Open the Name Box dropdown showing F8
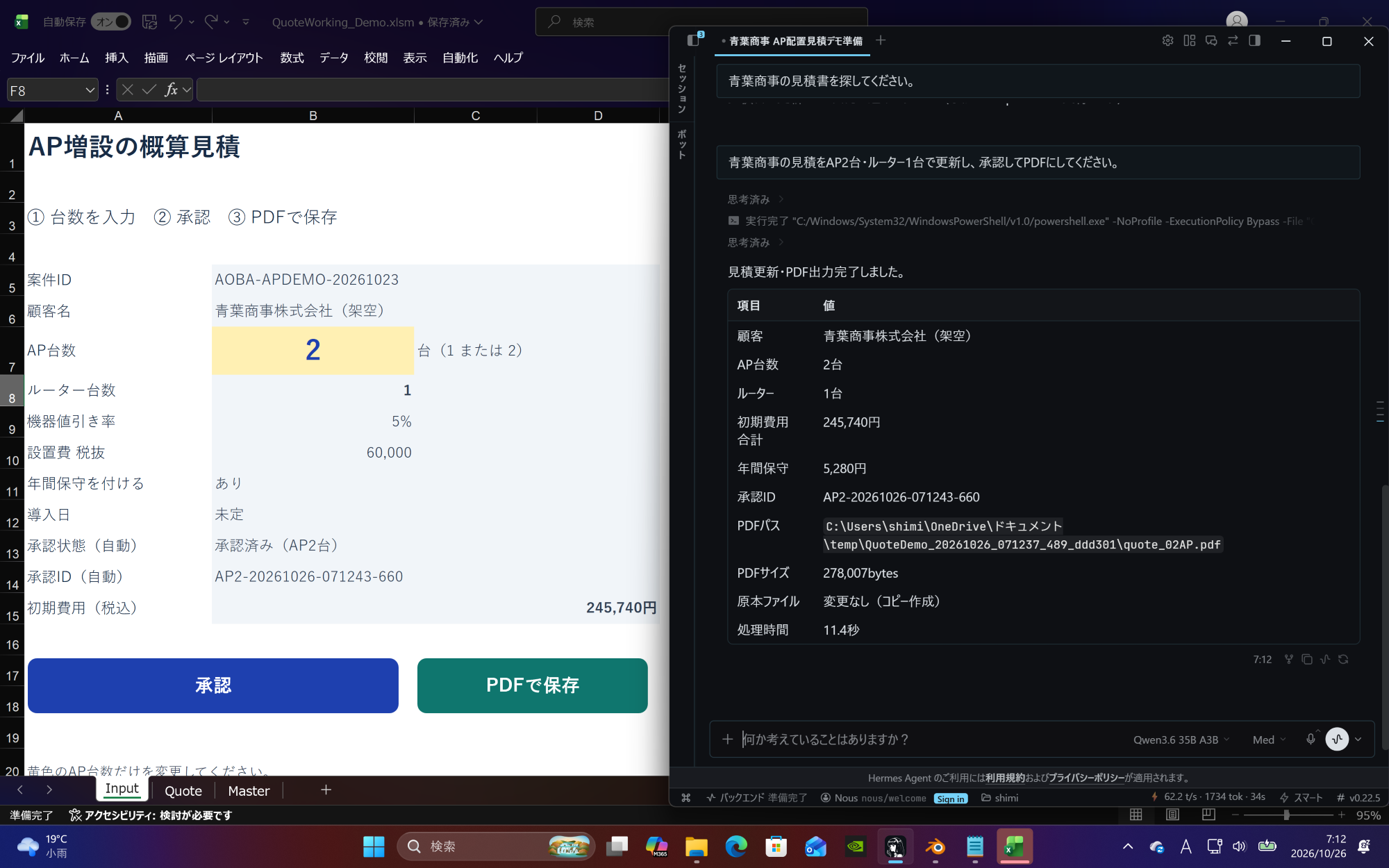The width and height of the screenshot is (1389, 868). [x=90, y=90]
